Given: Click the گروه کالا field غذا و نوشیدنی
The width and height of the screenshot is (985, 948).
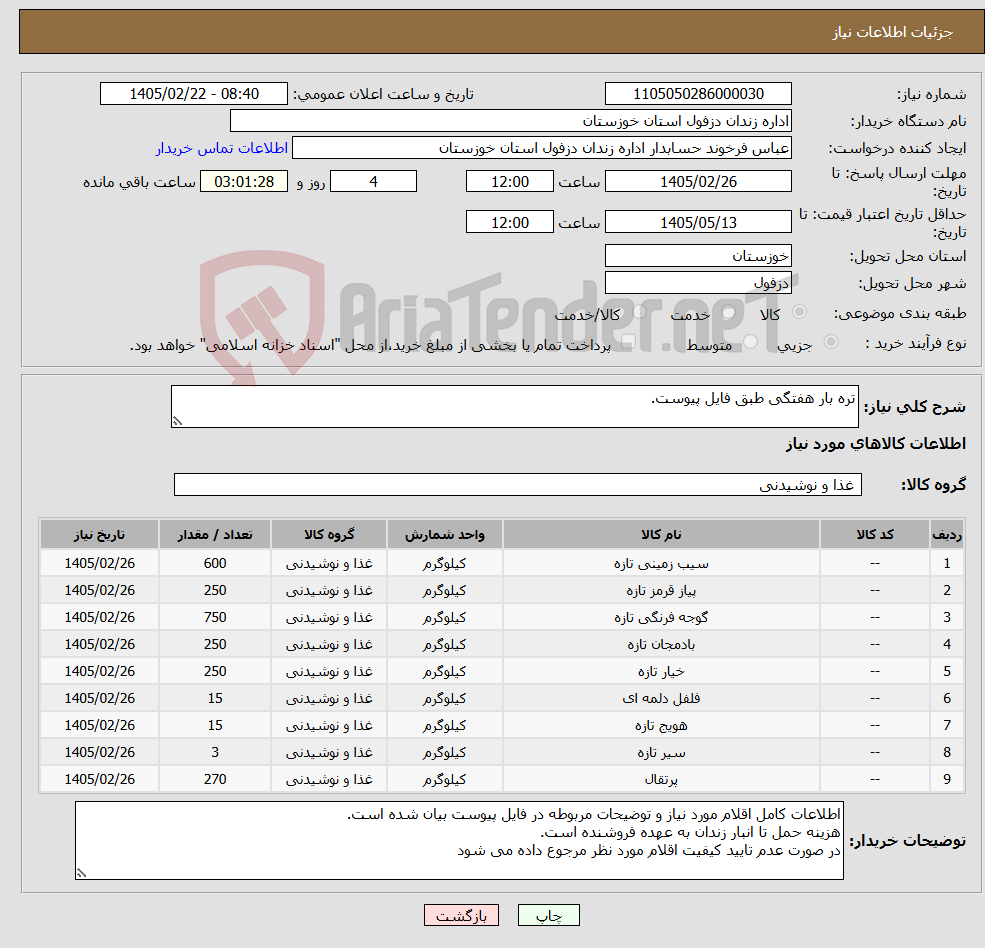Looking at the screenshot, I should (518, 484).
